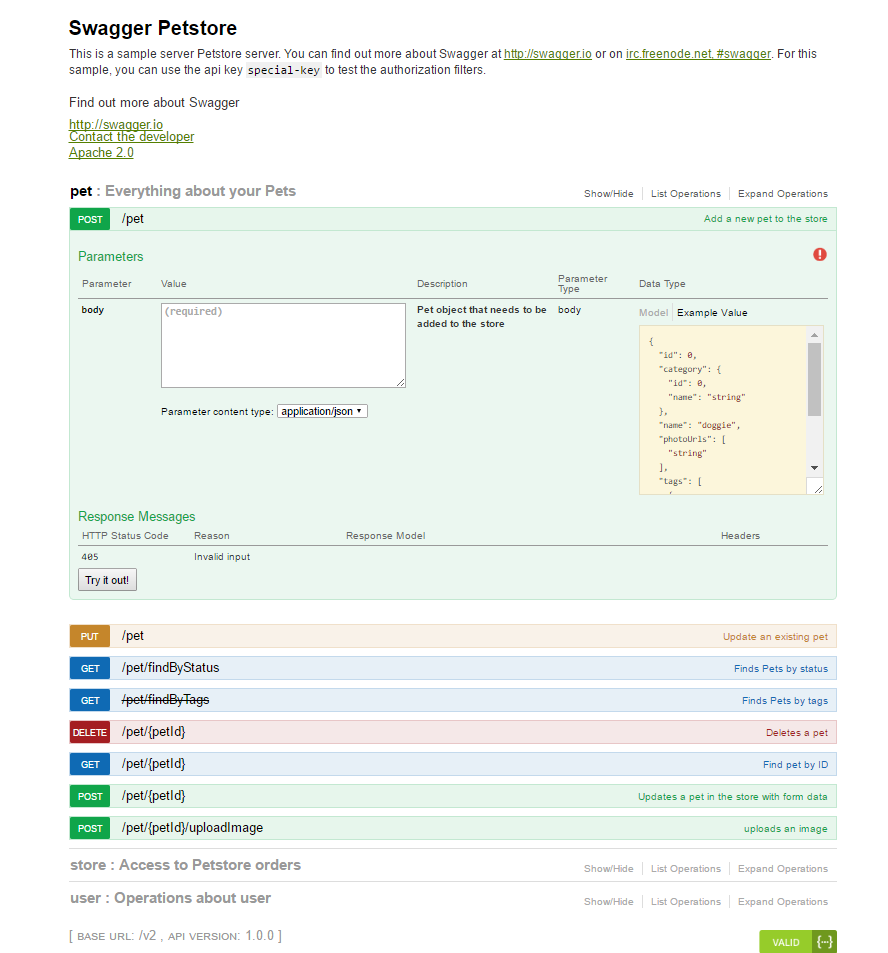Image resolution: width=888 pixels, height=953 pixels.
Task: Open the parameter content type dropdown
Action: coord(322,410)
